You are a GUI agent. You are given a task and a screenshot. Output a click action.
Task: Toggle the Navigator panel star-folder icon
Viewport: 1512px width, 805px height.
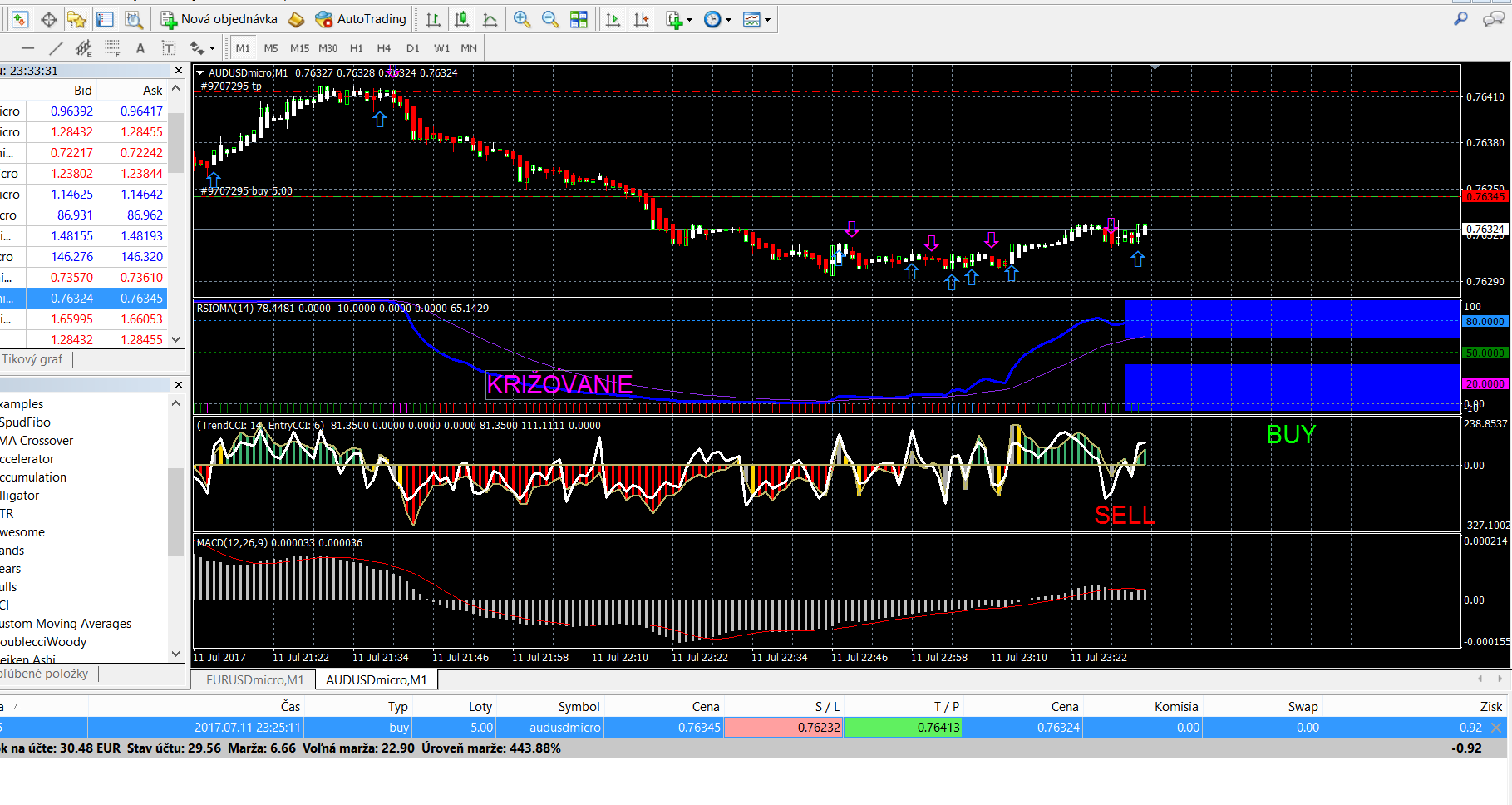[x=76, y=19]
